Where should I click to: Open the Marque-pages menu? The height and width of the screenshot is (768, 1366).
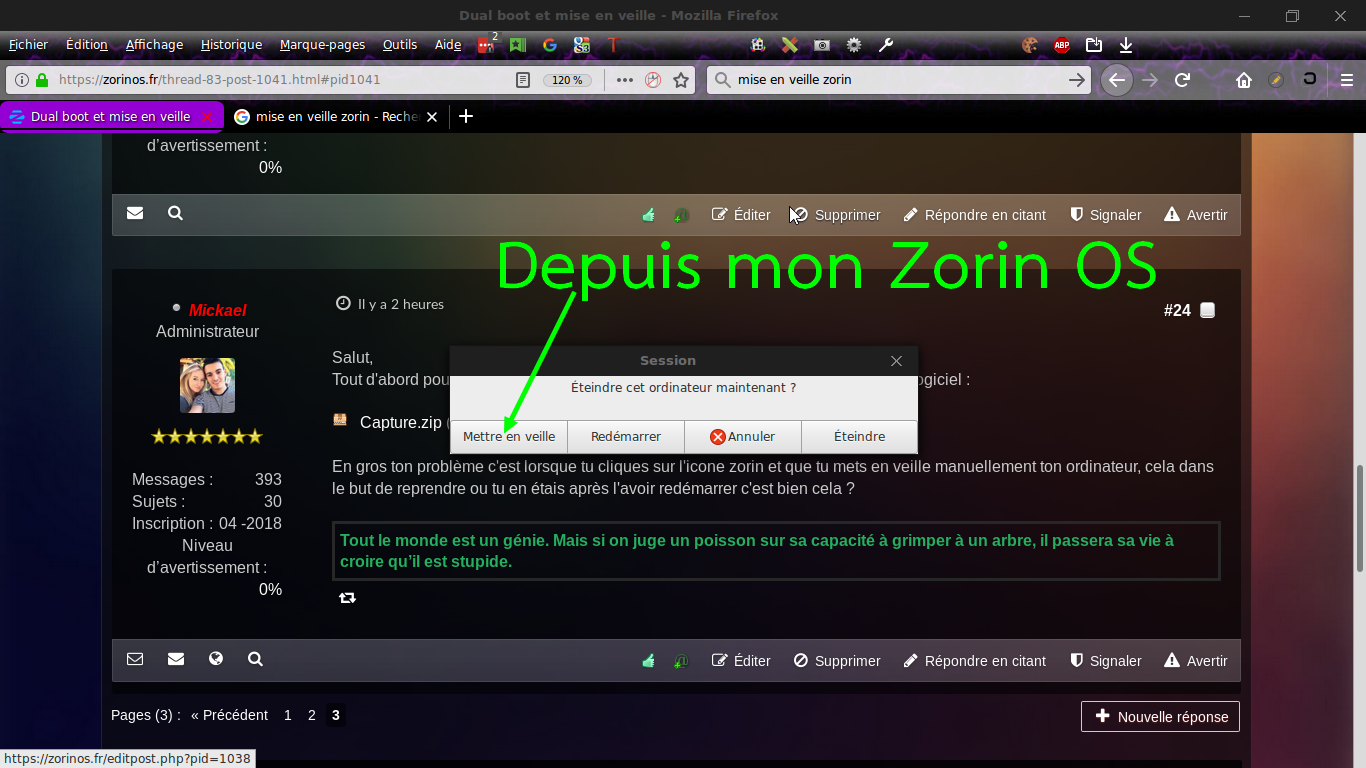[322, 45]
